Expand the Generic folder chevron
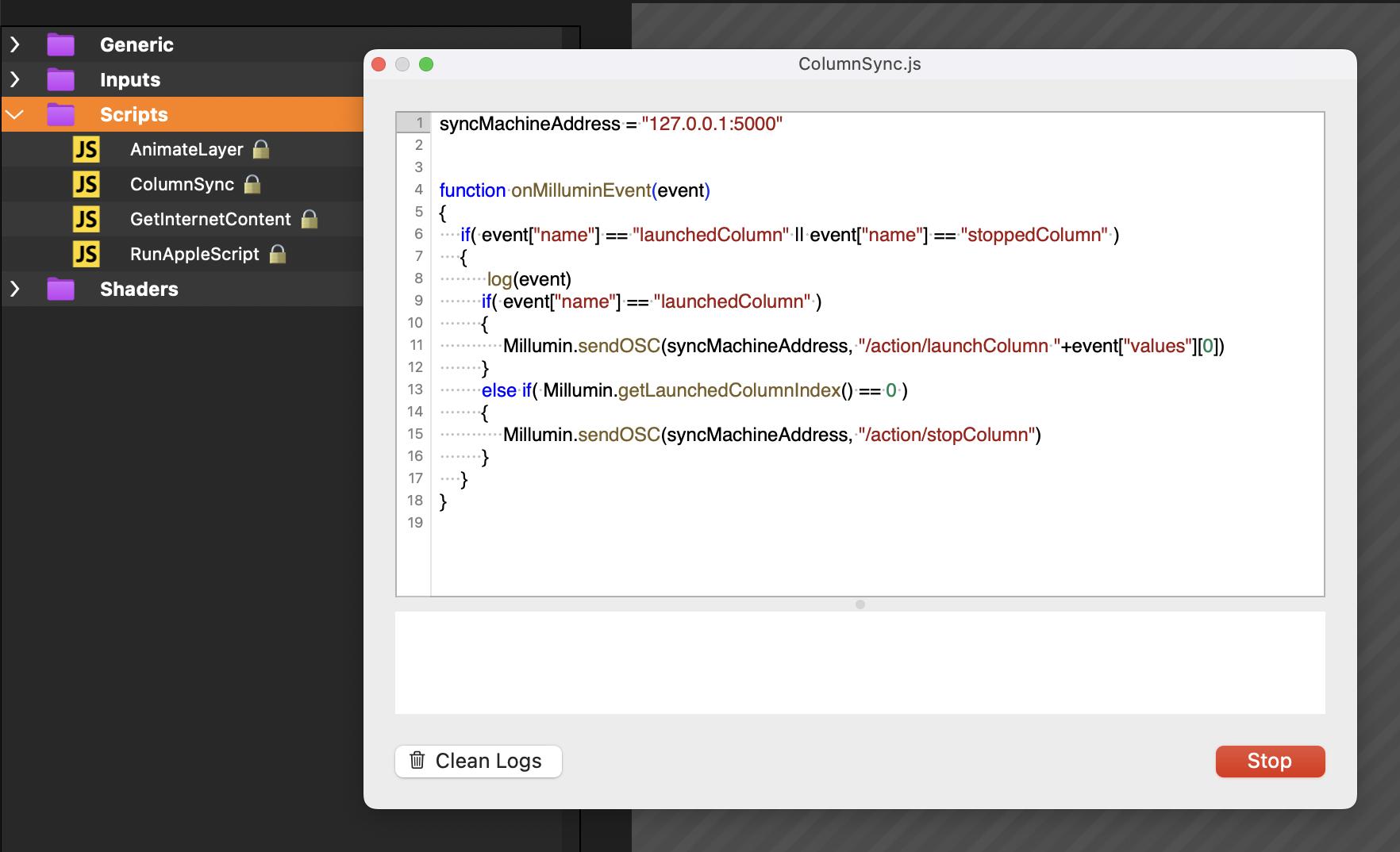Image resolution: width=1400 pixels, height=852 pixels. (14, 44)
